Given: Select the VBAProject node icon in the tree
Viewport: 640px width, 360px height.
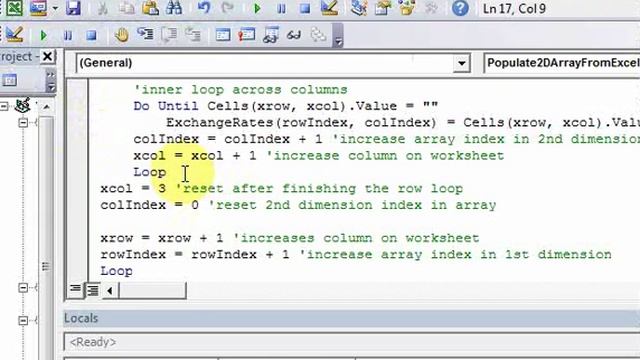Looking at the screenshot, I should (22, 106).
